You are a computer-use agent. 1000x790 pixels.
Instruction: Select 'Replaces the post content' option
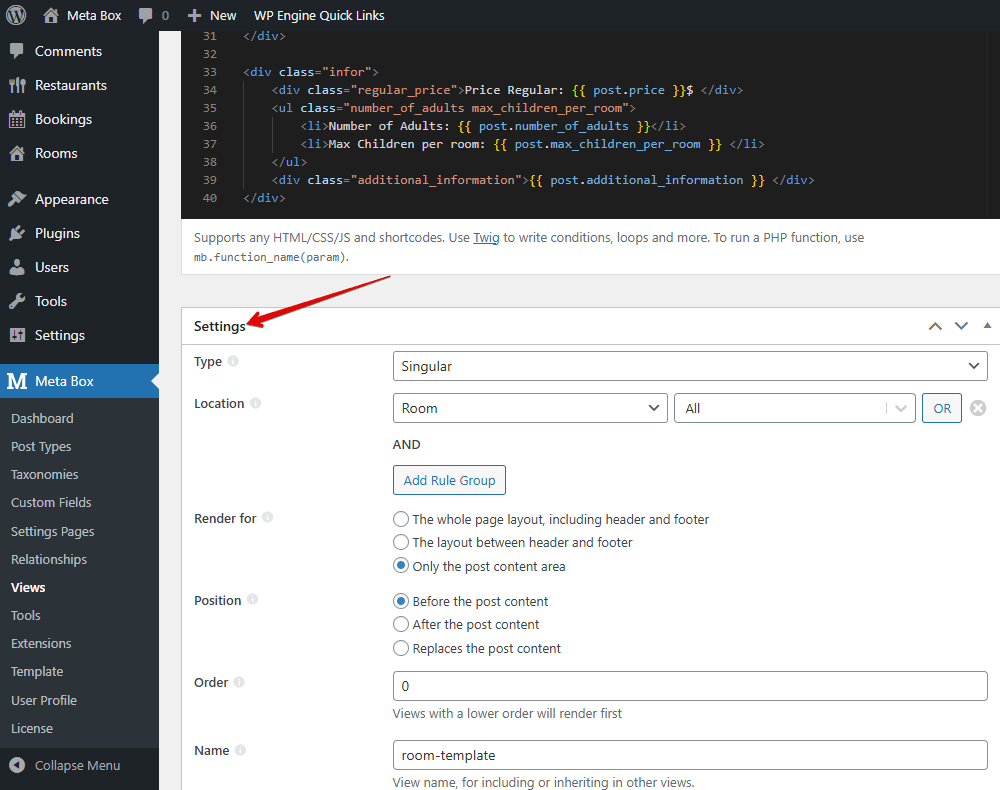pyautogui.click(x=401, y=648)
